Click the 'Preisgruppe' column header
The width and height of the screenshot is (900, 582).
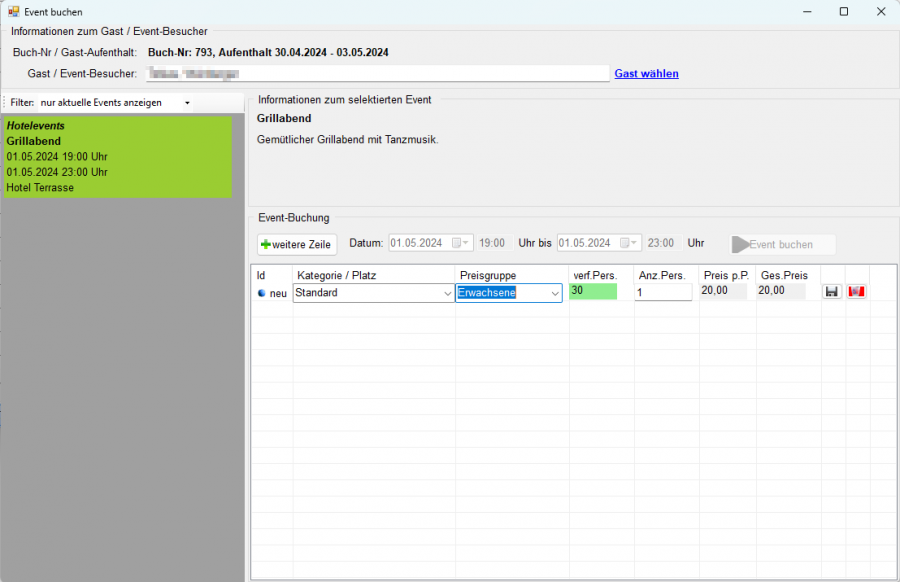point(486,275)
